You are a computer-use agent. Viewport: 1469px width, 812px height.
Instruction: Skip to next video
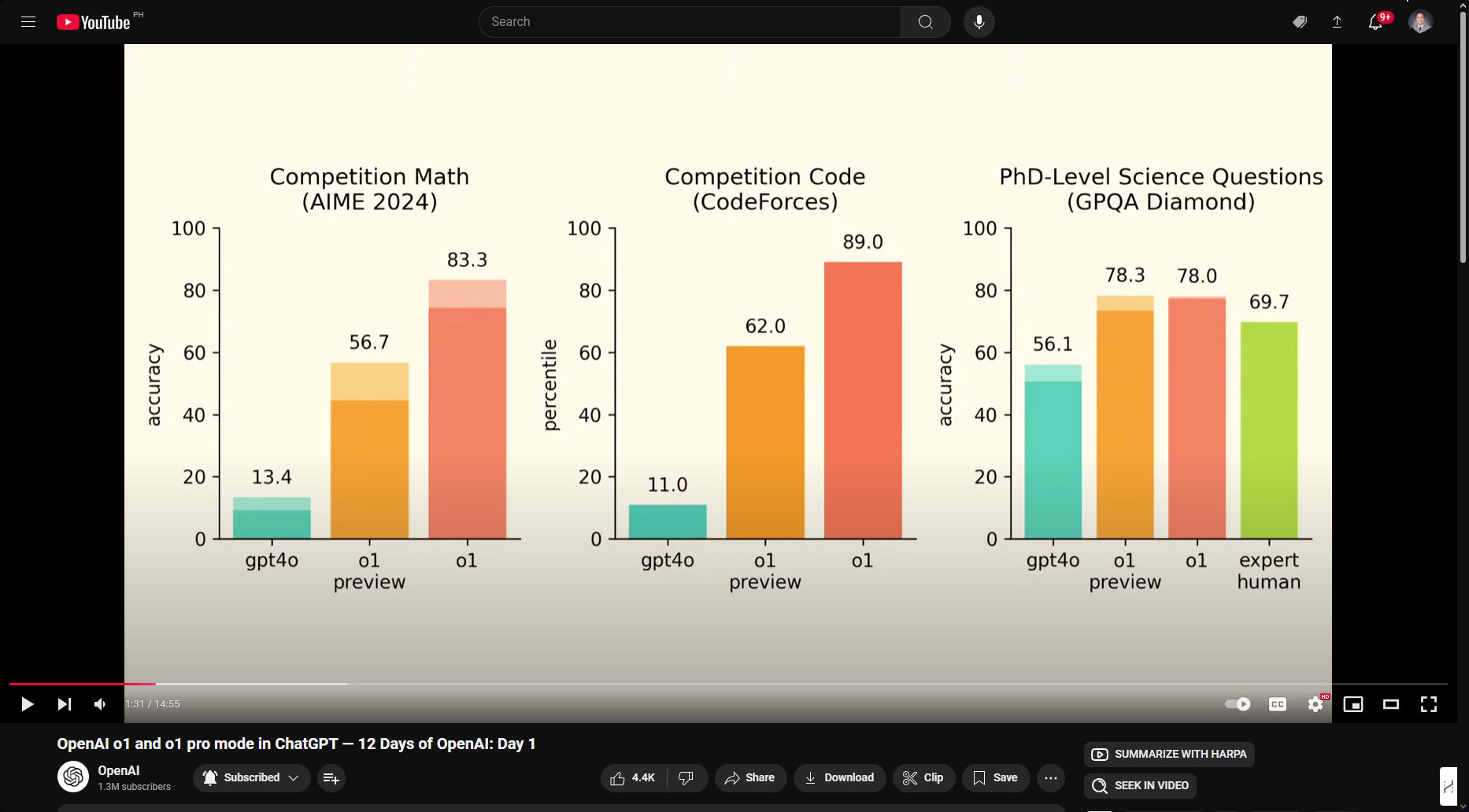coord(65,704)
